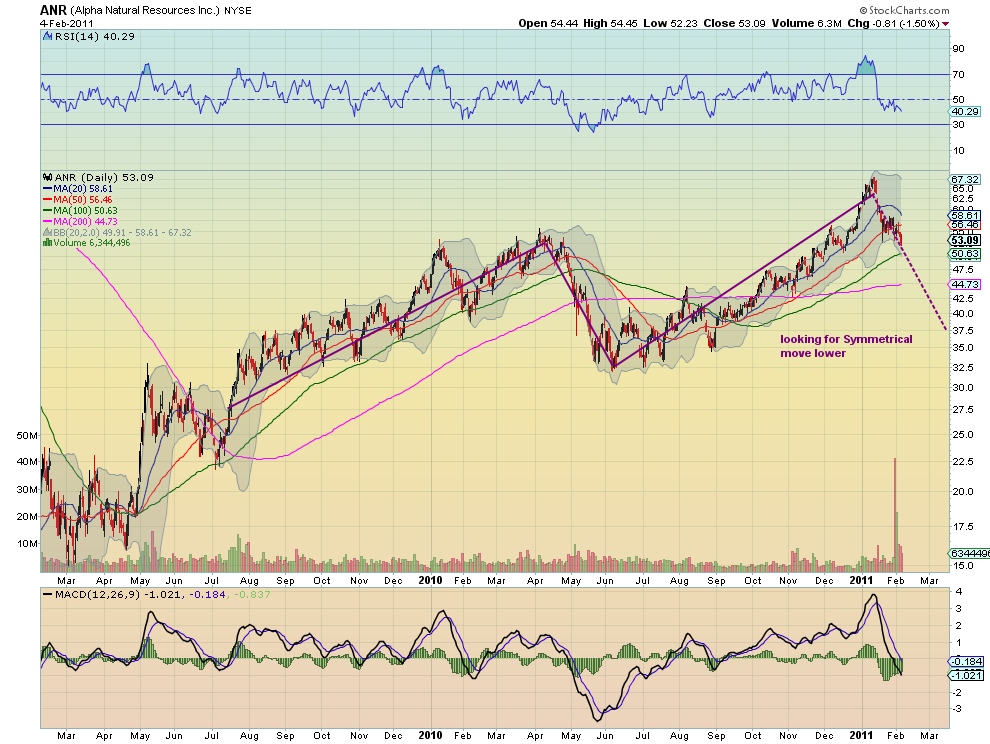The height and width of the screenshot is (744, 990).
Task: Click the 2011 label on MACD panel time axis
Action: tap(861, 735)
